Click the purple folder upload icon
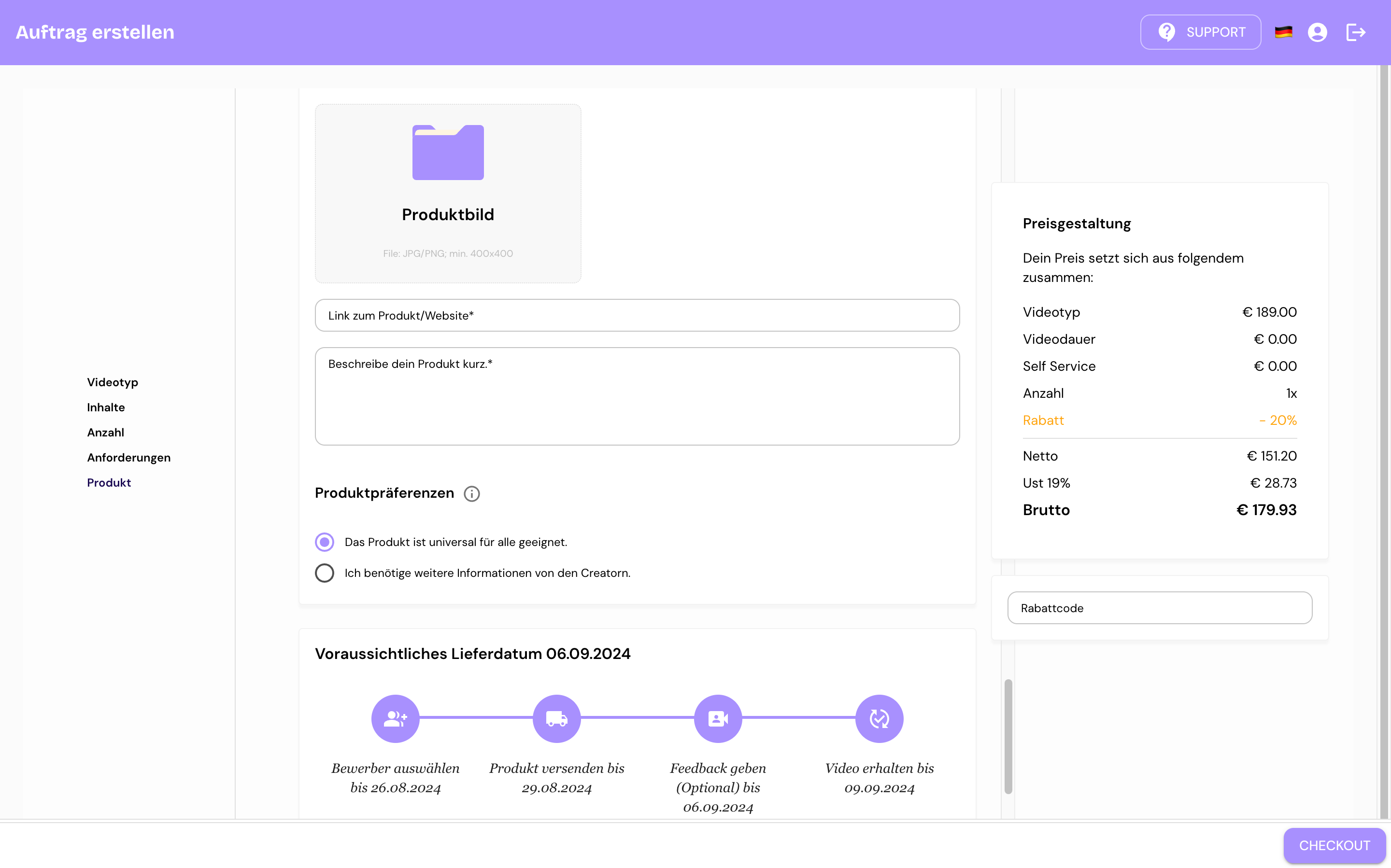 pyautogui.click(x=448, y=152)
